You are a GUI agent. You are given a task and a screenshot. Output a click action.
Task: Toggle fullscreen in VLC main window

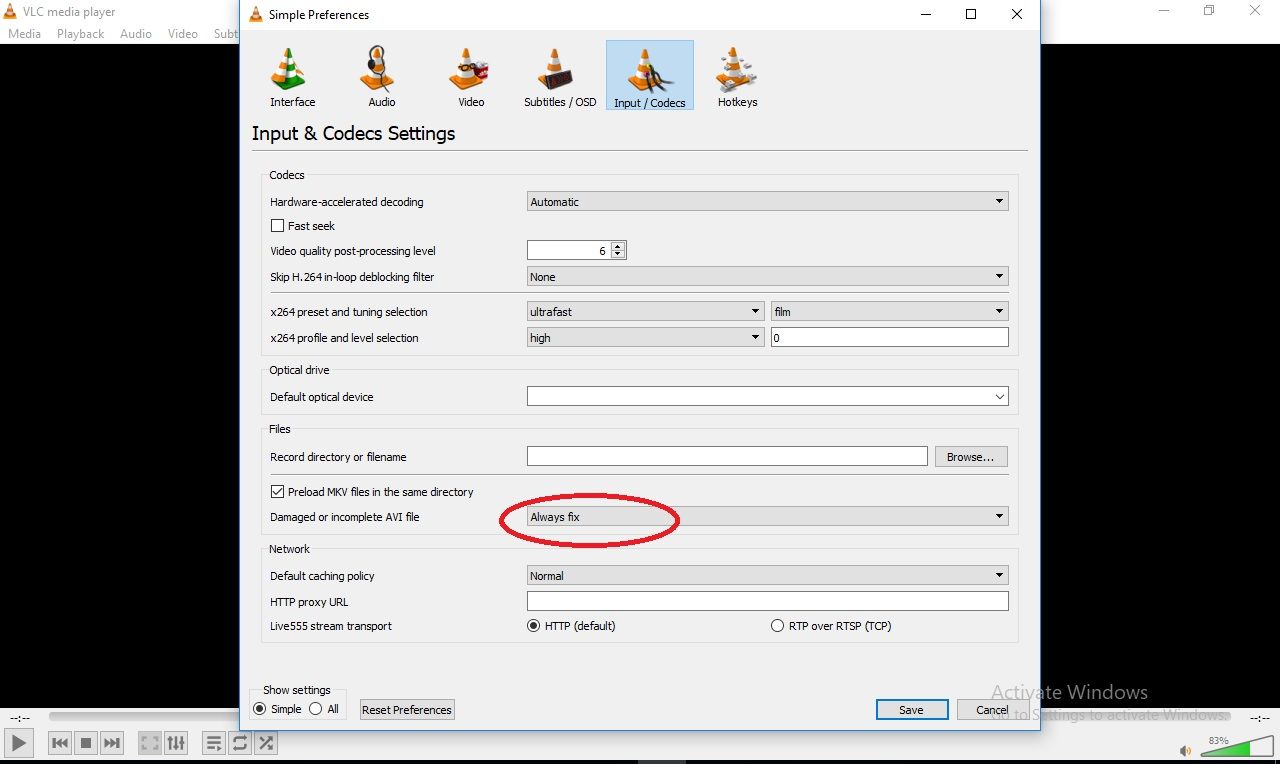(150, 743)
